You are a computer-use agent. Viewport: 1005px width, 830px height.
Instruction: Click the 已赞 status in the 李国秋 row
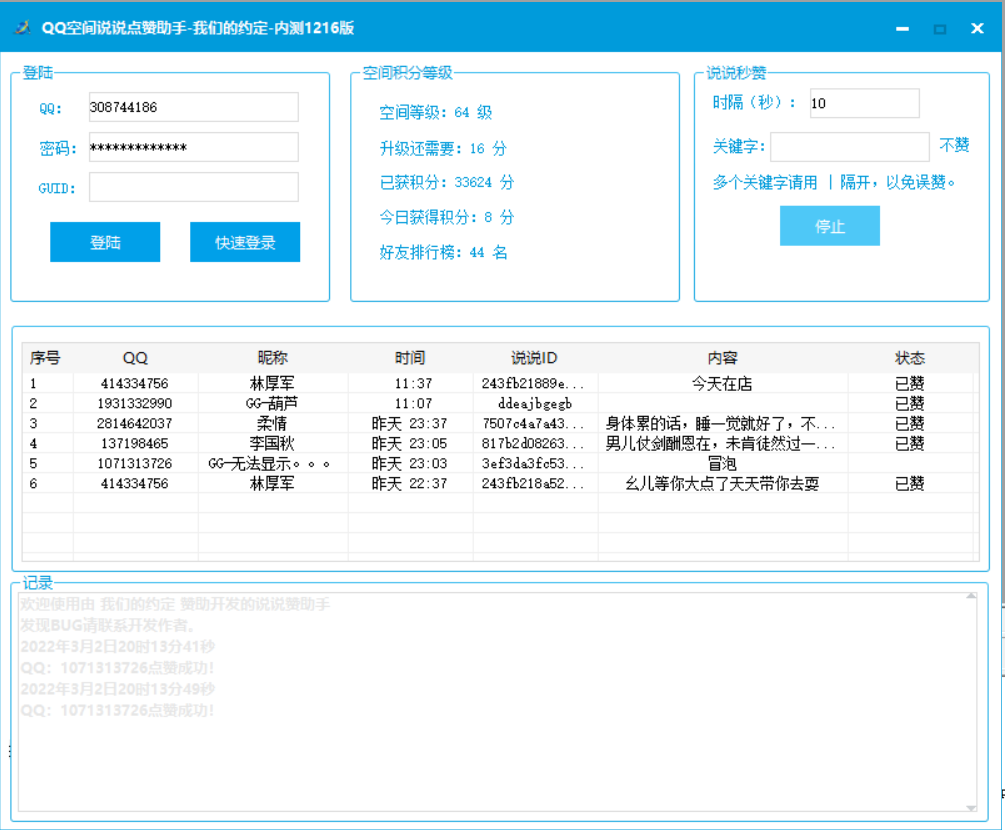909,444
